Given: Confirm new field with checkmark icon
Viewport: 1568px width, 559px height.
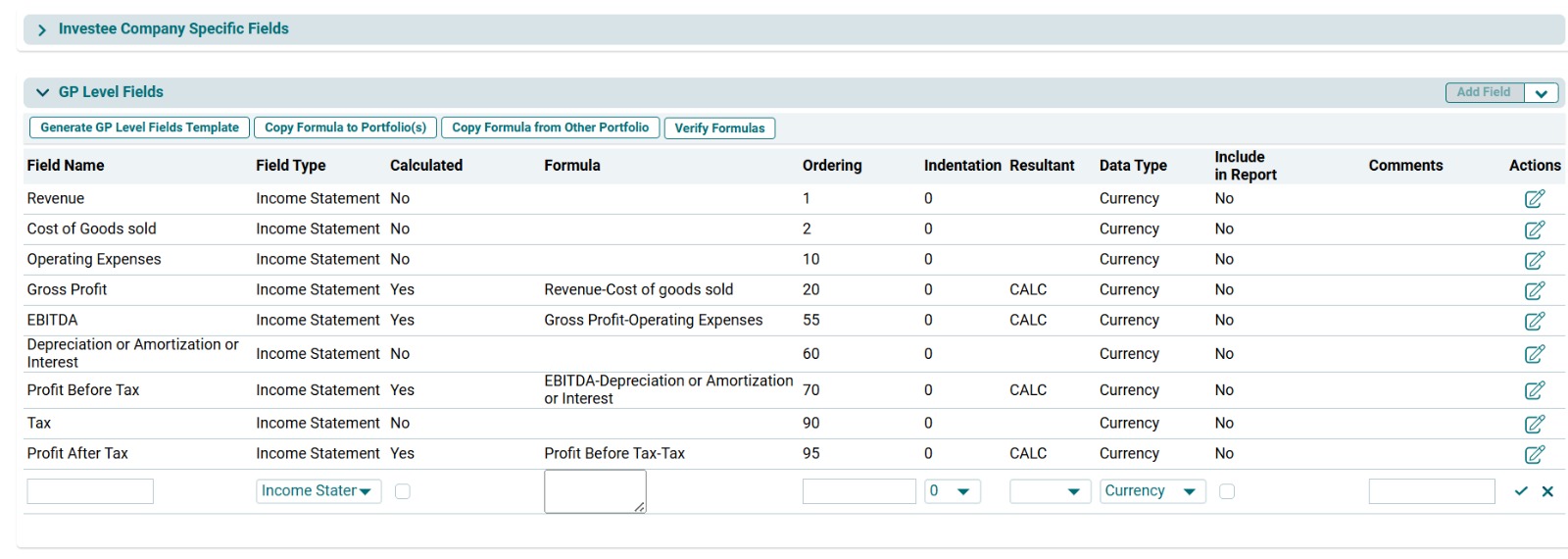Looking at the screenshot, I should click(x=1520, y=491).
